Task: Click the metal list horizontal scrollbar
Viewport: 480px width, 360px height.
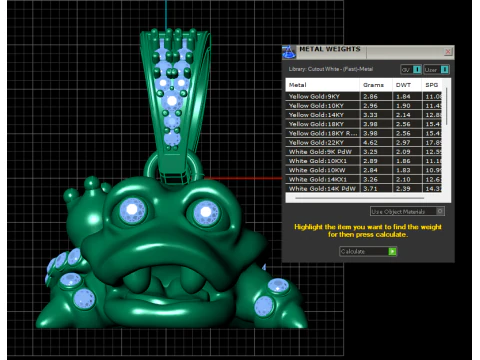Action: coord(359,198)
